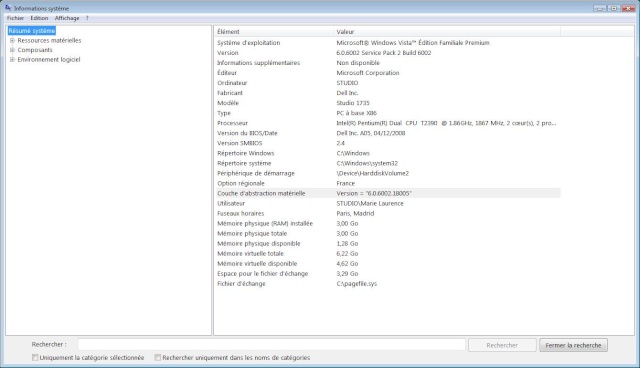
Task: Select the Mémoire physique disponible row
Action: 387,244
